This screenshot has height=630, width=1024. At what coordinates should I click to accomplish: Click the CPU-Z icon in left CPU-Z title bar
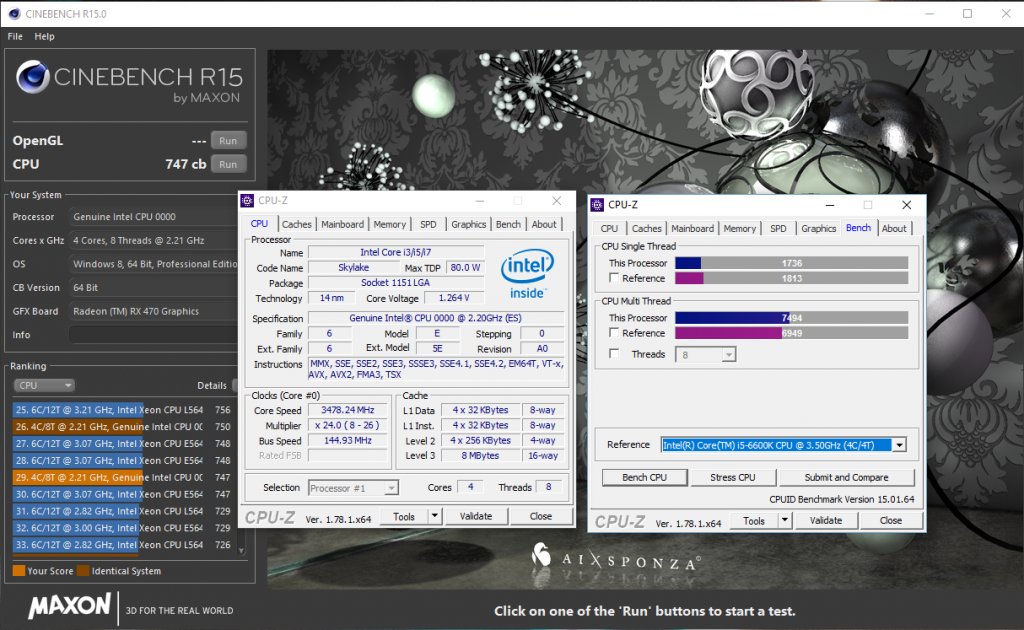[x=248, y=201]
